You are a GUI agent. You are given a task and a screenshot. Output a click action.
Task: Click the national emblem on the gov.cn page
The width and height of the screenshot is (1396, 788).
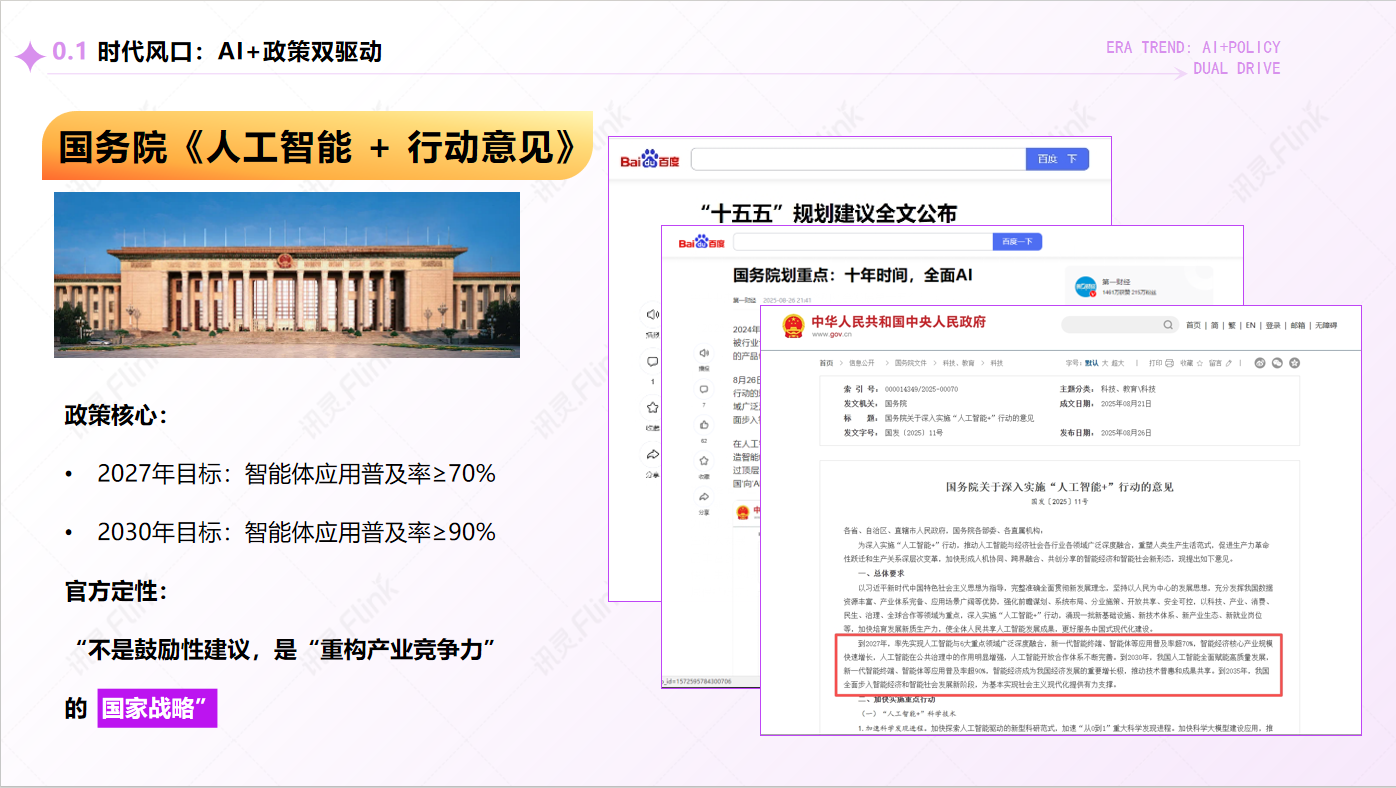[793, 326]
